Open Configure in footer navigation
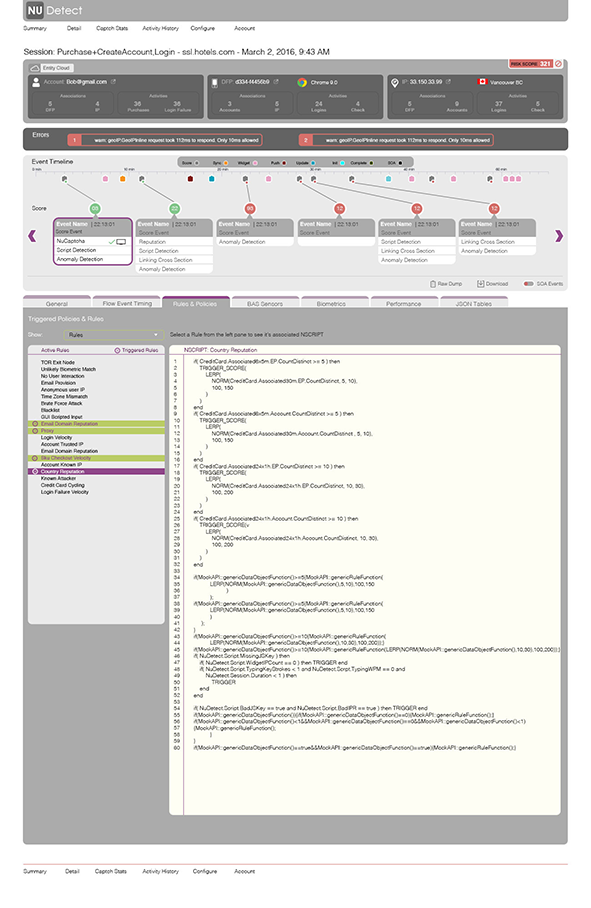This screenshot has height=908, width=591. (205, 872)
